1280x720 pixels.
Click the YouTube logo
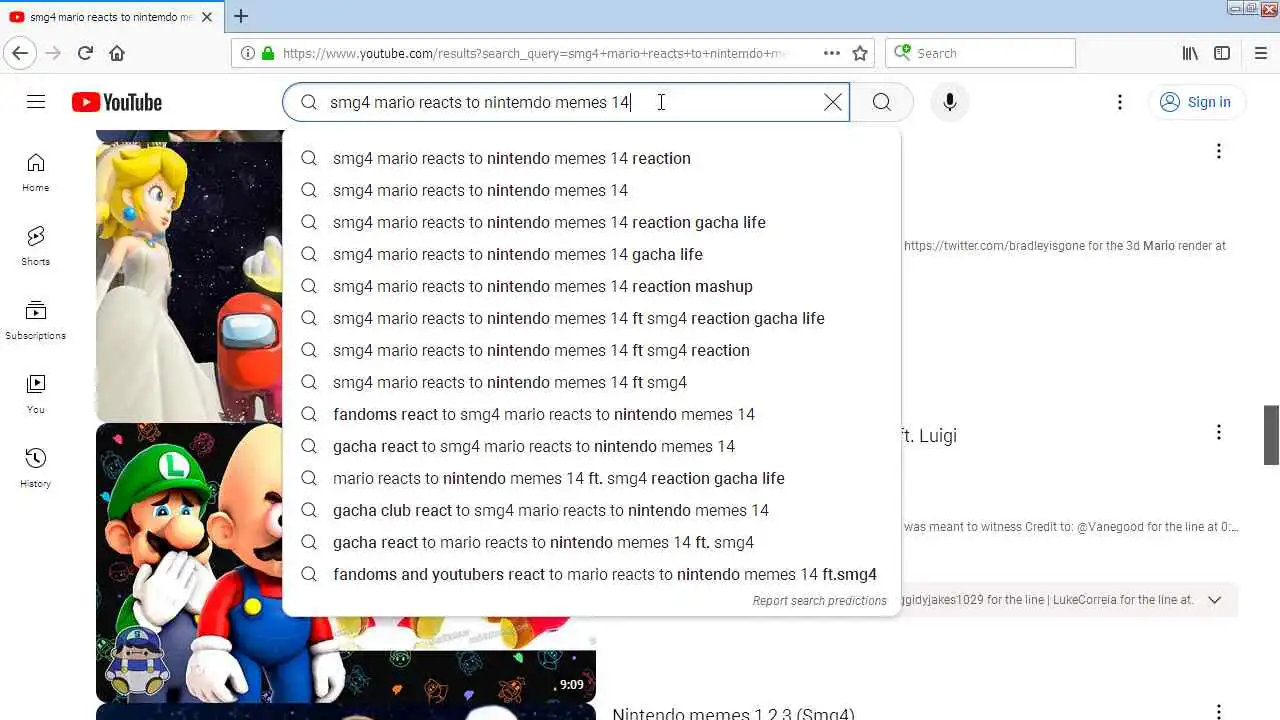[117, 102]
